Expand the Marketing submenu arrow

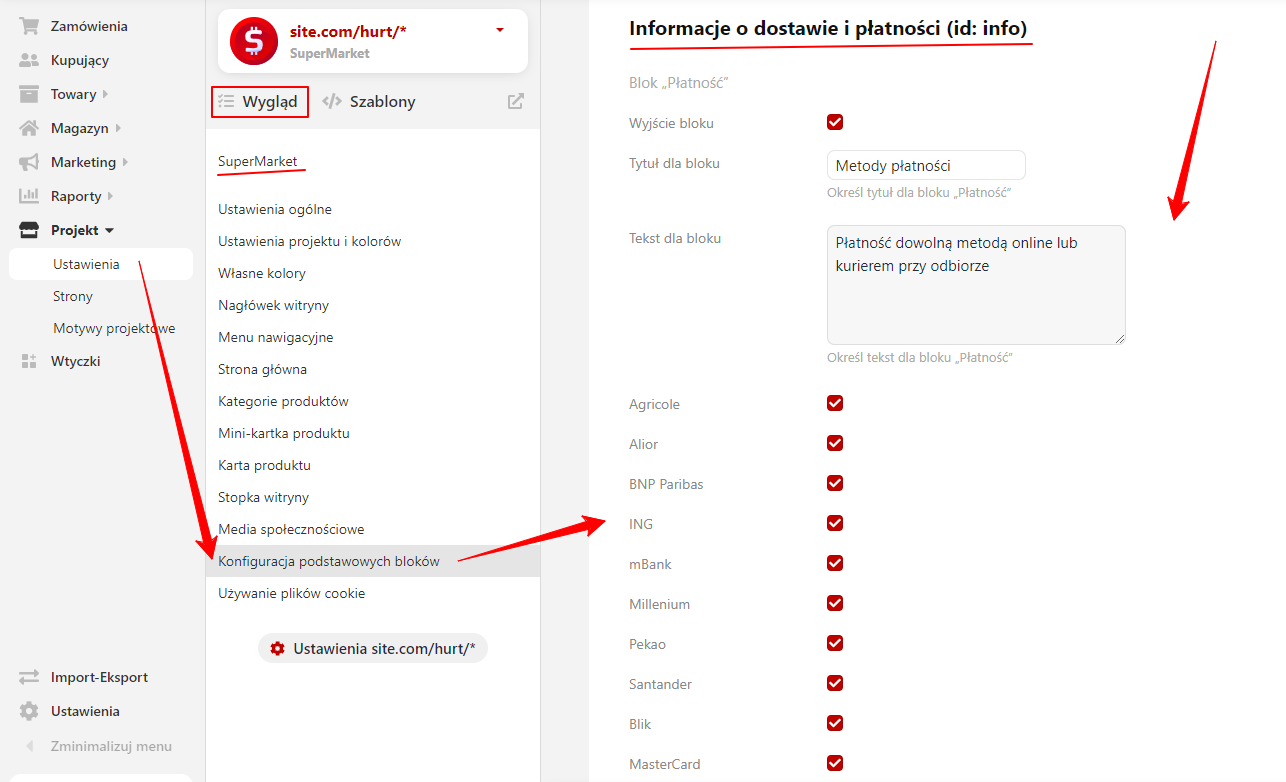(125, 162)
